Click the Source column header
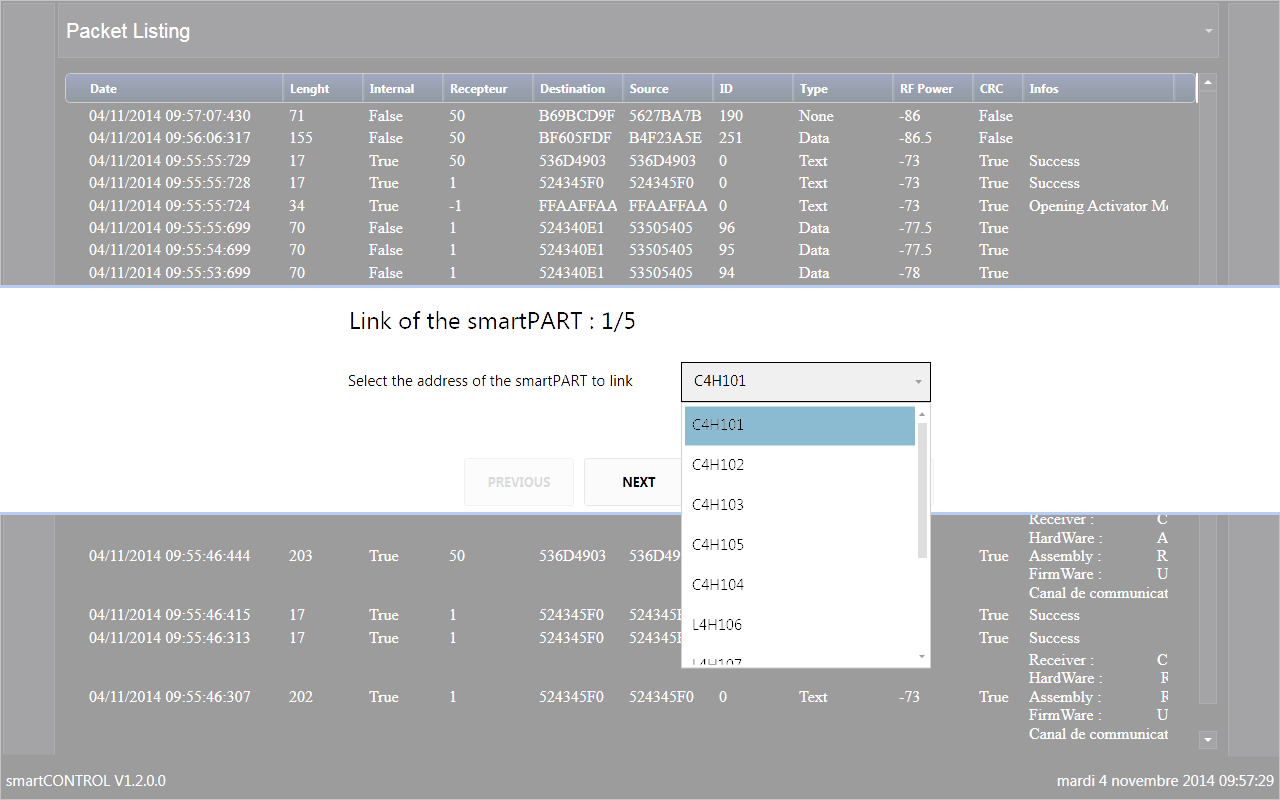 [x=668, y=89]
